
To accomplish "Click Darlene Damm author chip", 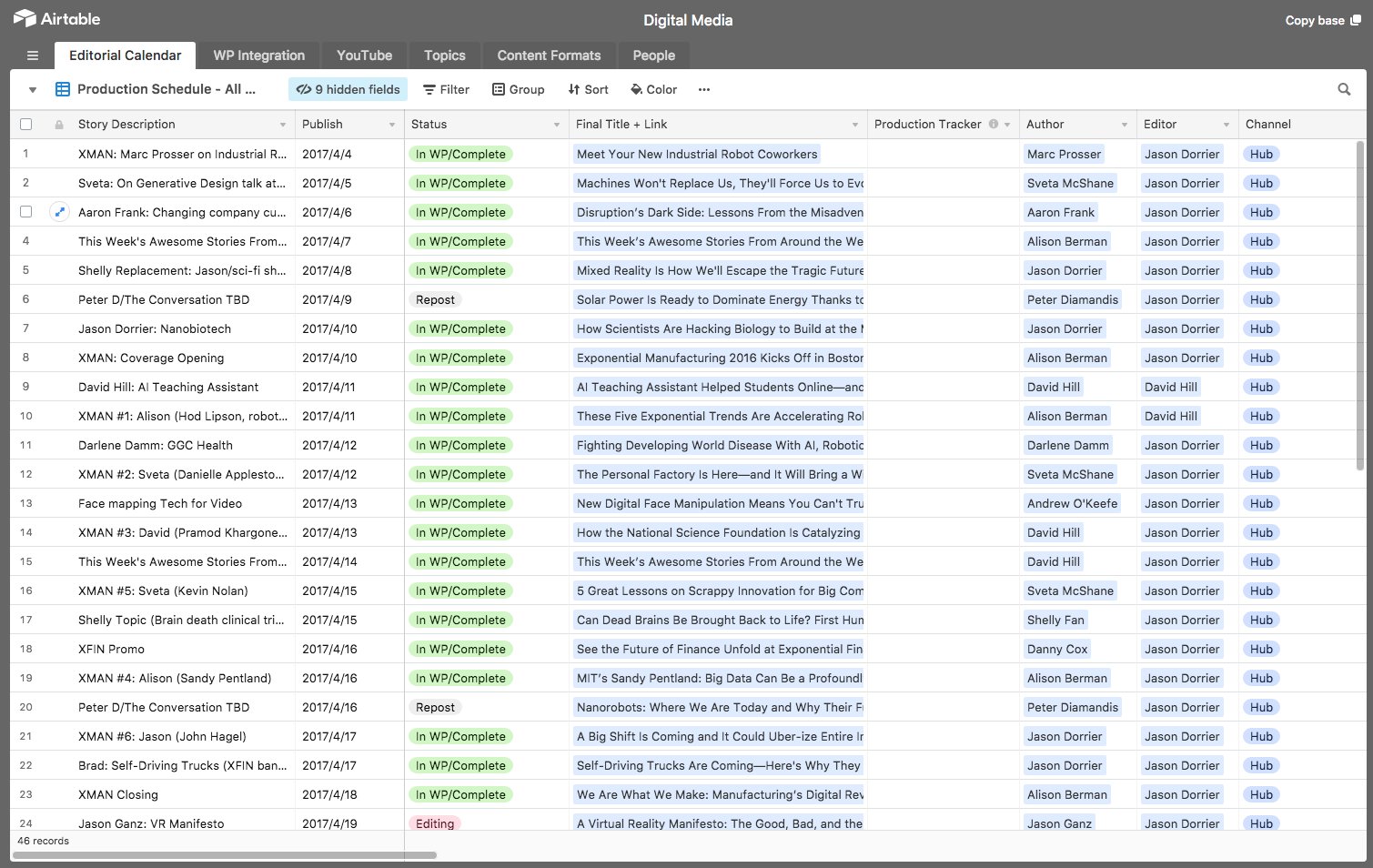I will (x=1067, y=445).
